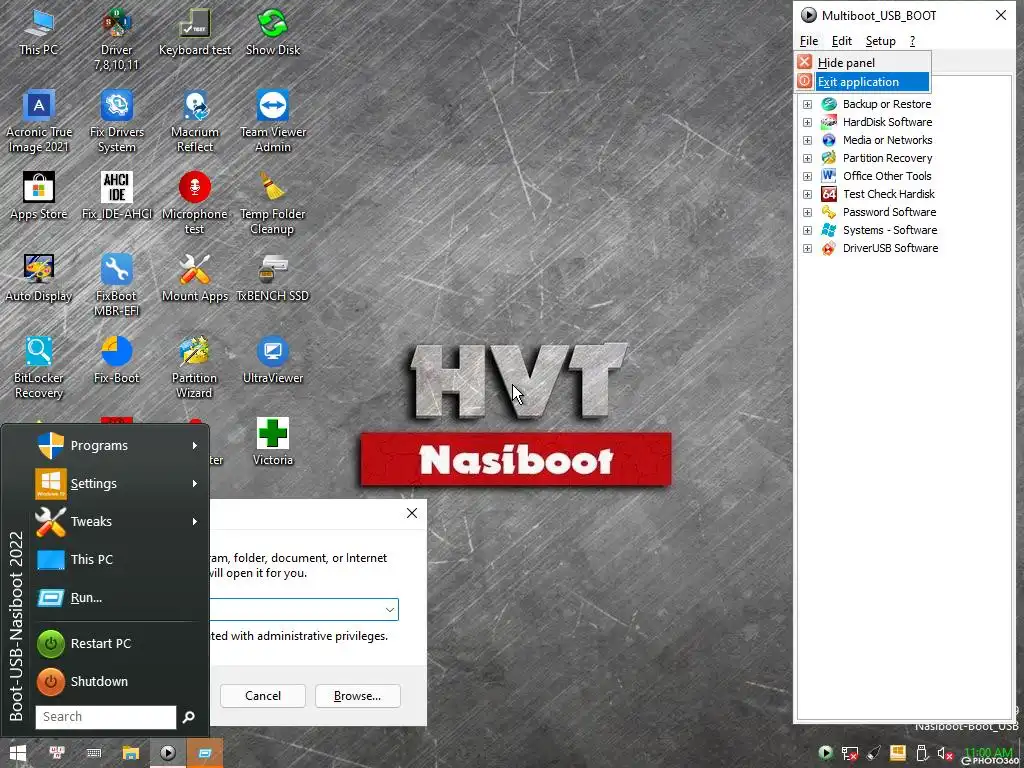Open Partition Wizard
Screen dimensions: 1024x768
tap(195, 368)
